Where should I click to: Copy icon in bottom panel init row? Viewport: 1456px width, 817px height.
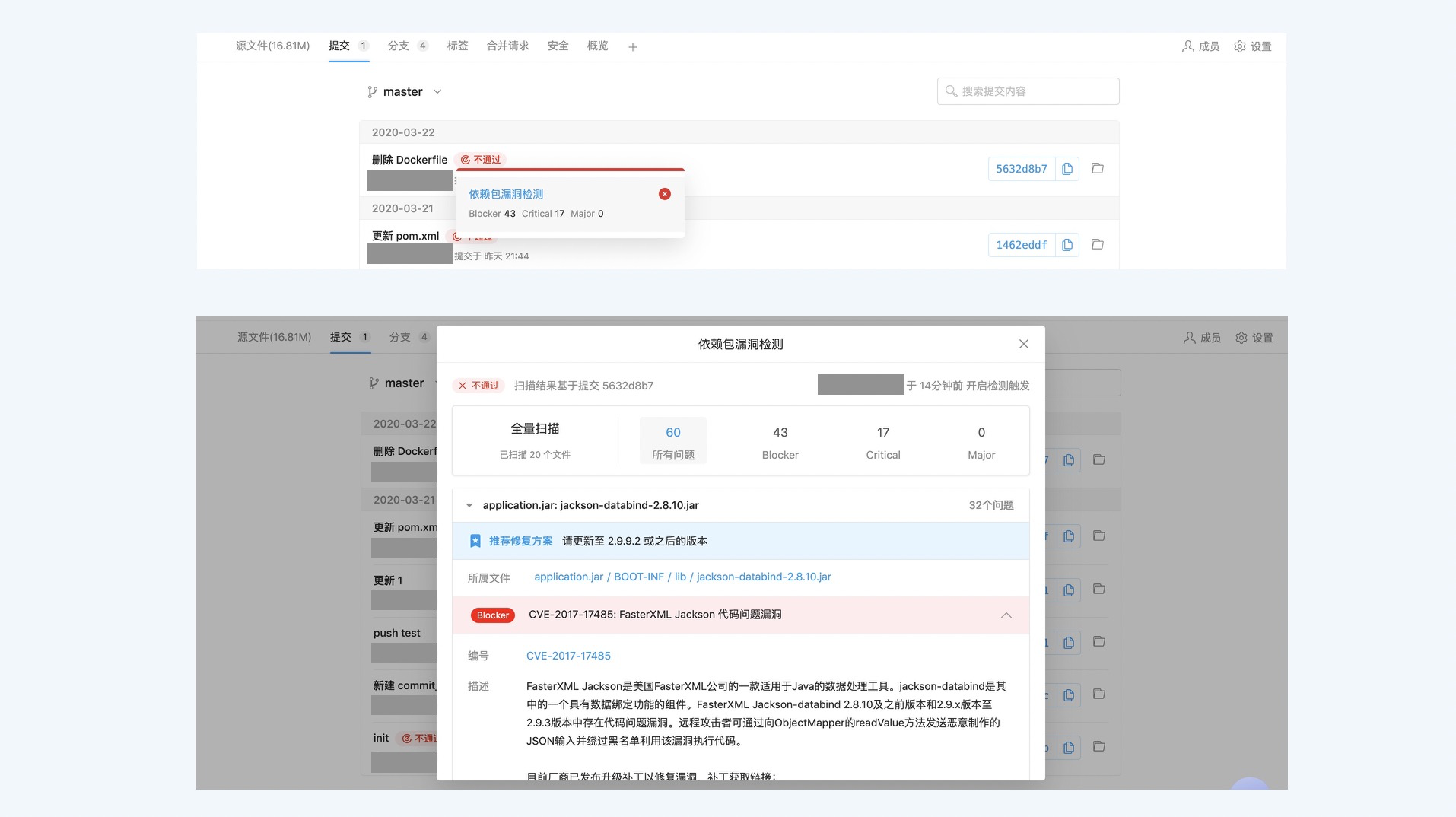(x=1069, y=747)
